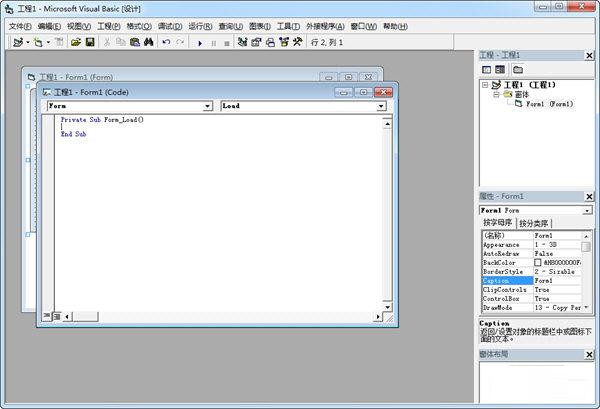Select the ControlBox property row

532,298
